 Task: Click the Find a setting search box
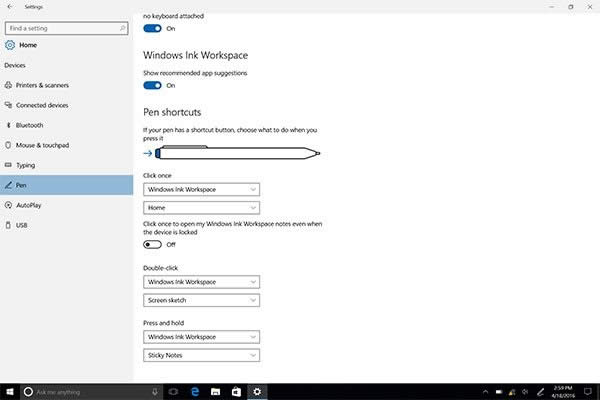coord(66,27)
